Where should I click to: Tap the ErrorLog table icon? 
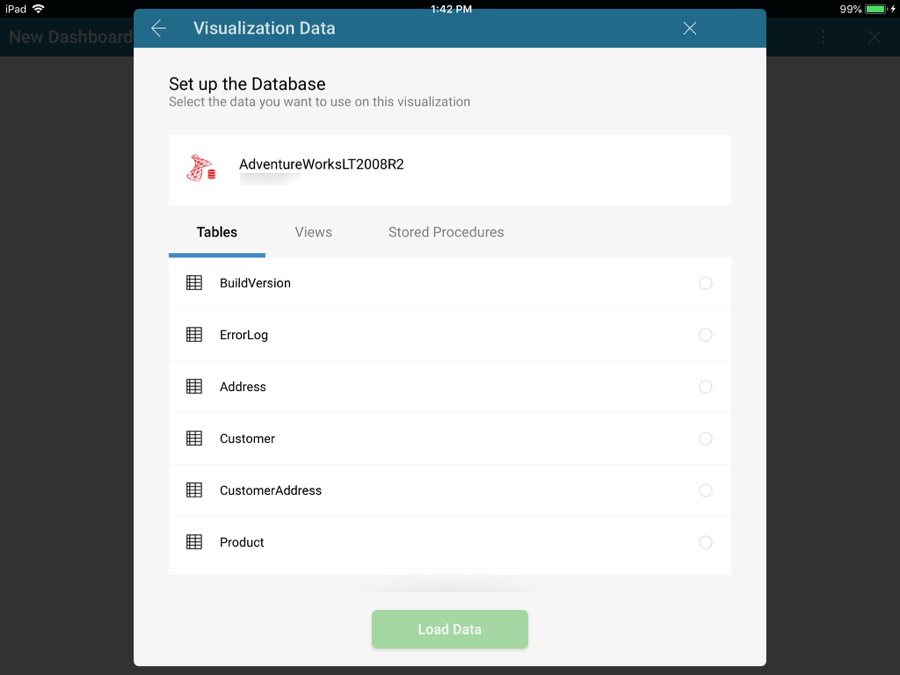coord(194,335)
